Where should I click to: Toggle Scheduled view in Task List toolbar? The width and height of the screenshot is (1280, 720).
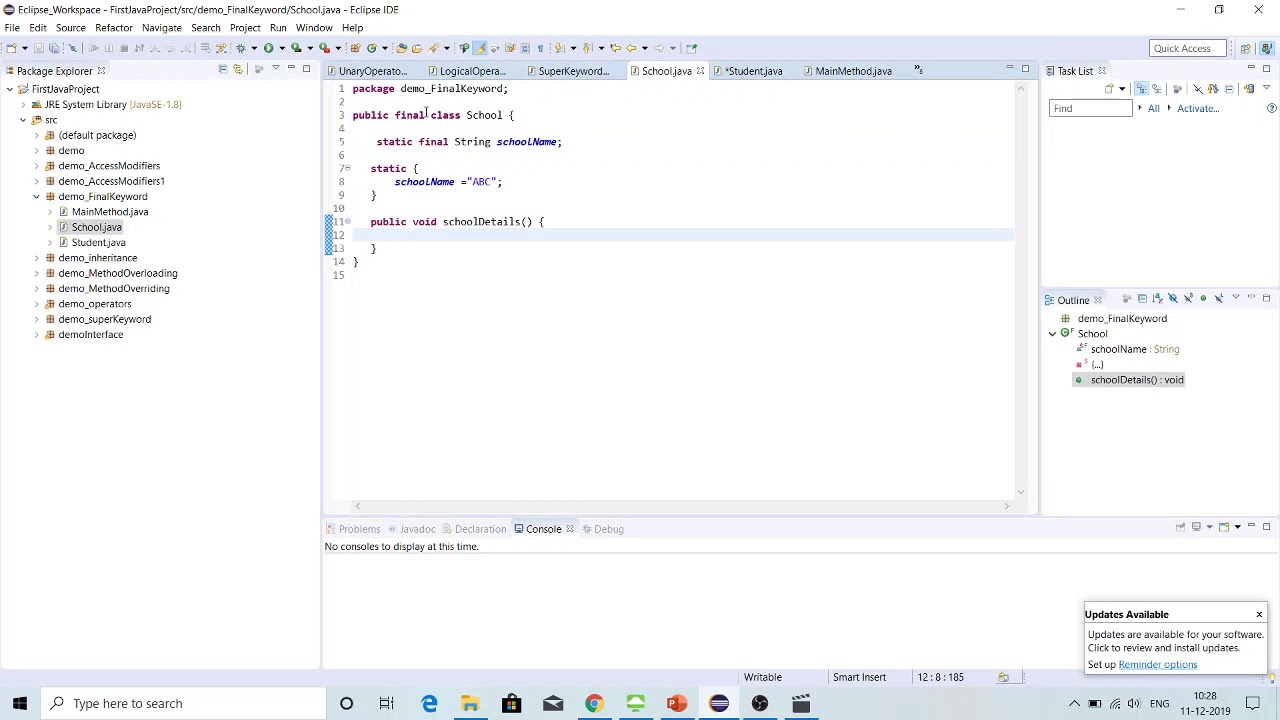click(x=1157, y=89)
